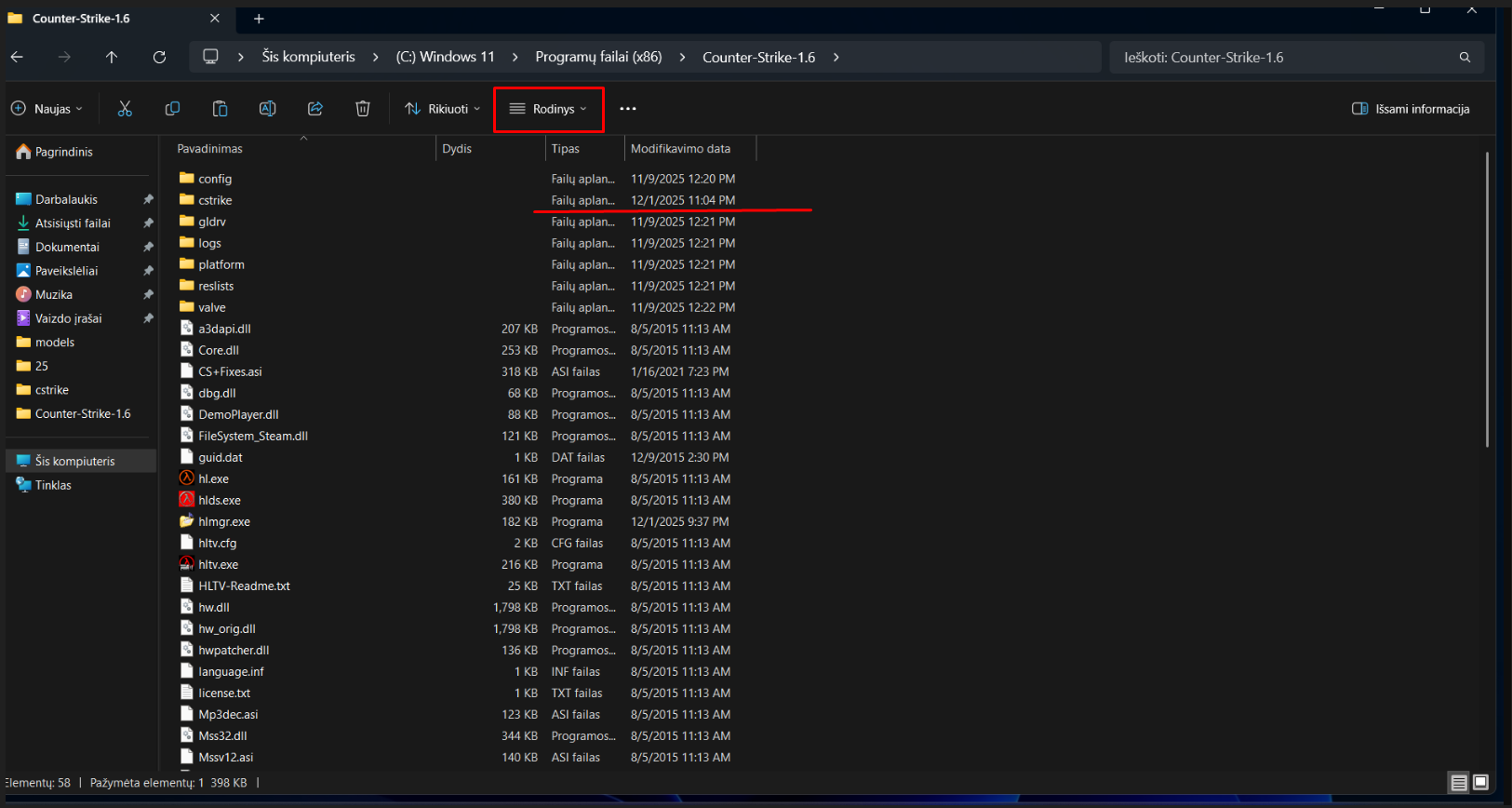The width and height of the screenshot is (1512, 808).
Task: Select the hw_orig.dll file
Action: point(227,628)
